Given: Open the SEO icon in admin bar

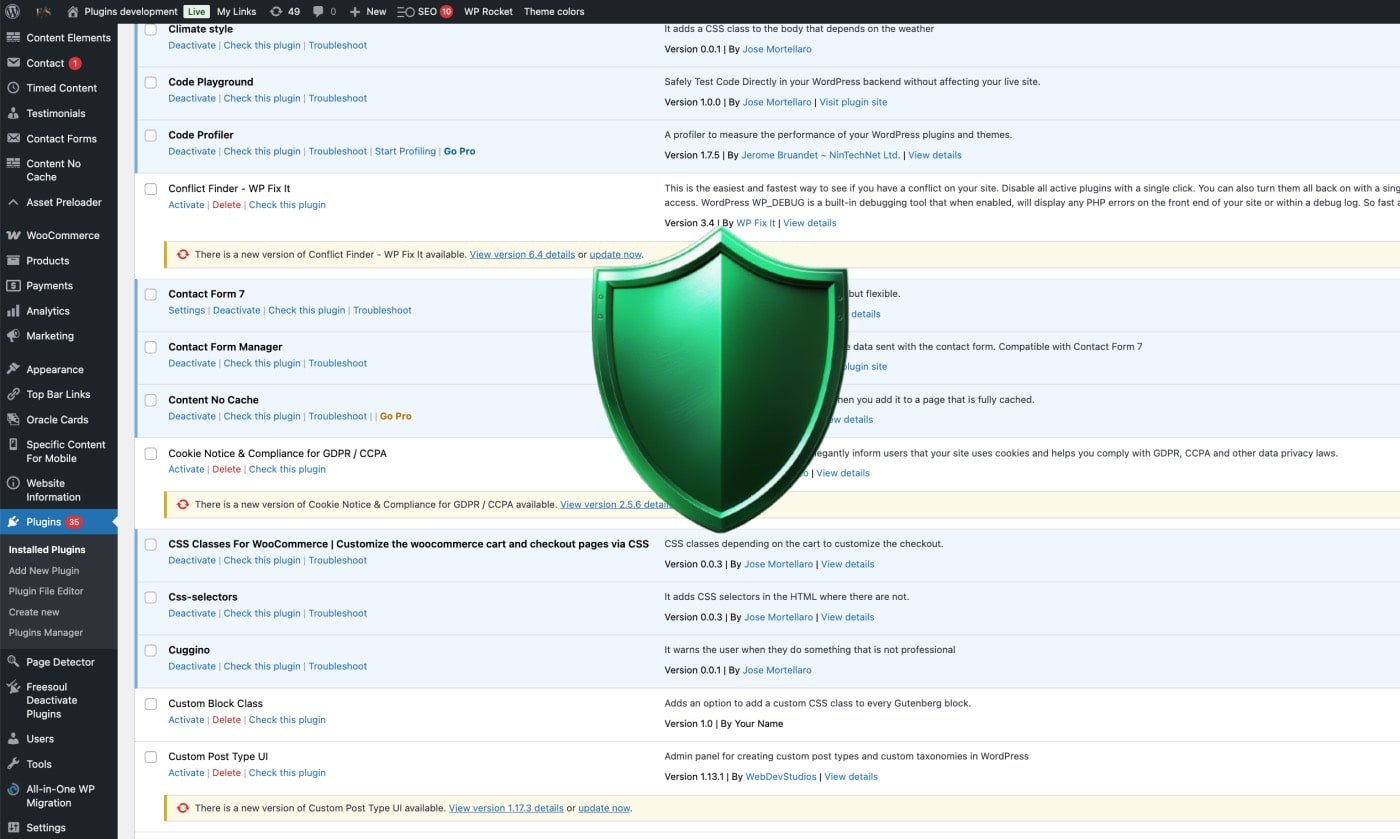Looking at the screenshot, I should point(405,11).
